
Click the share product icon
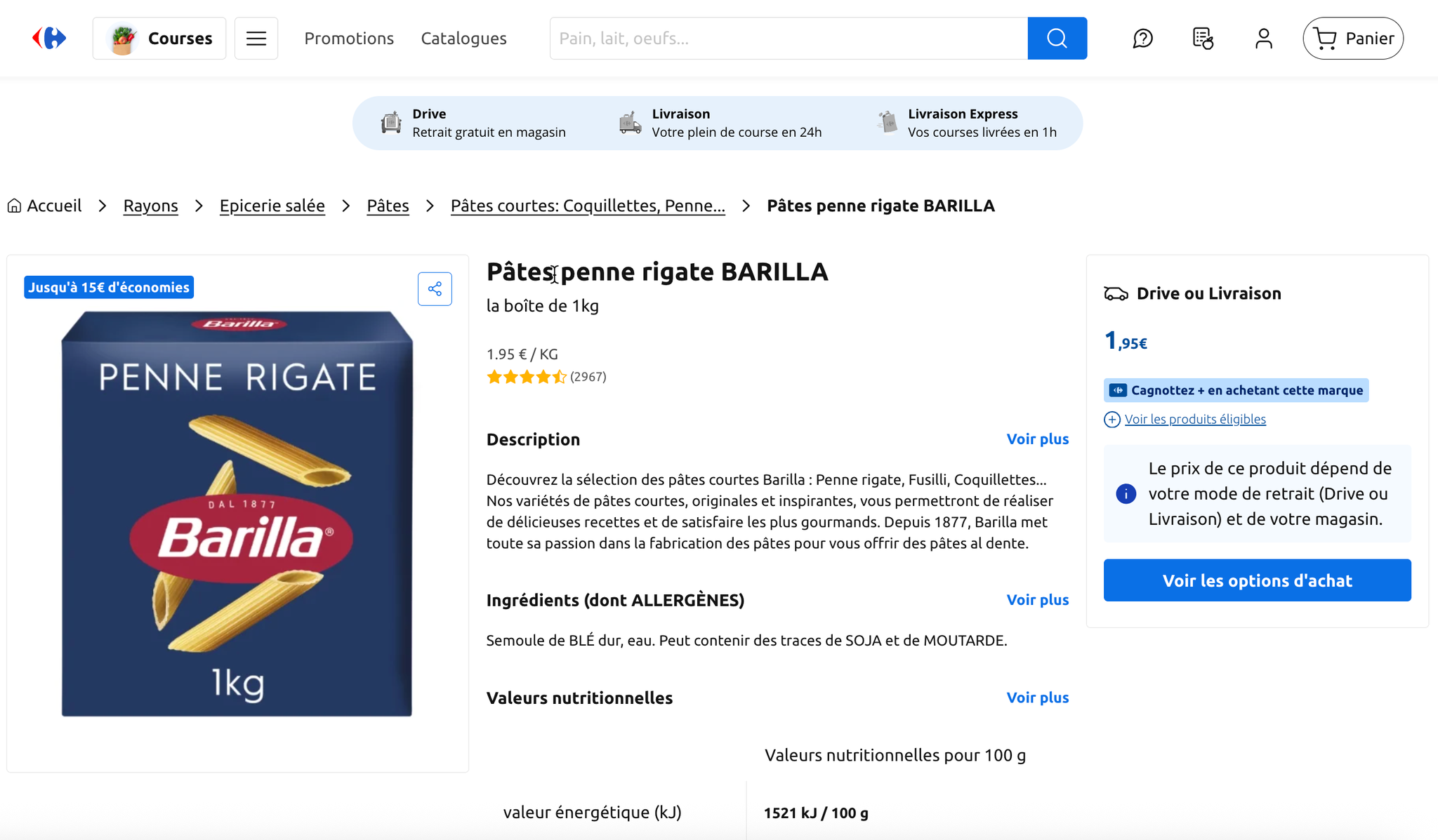(435, 289)
